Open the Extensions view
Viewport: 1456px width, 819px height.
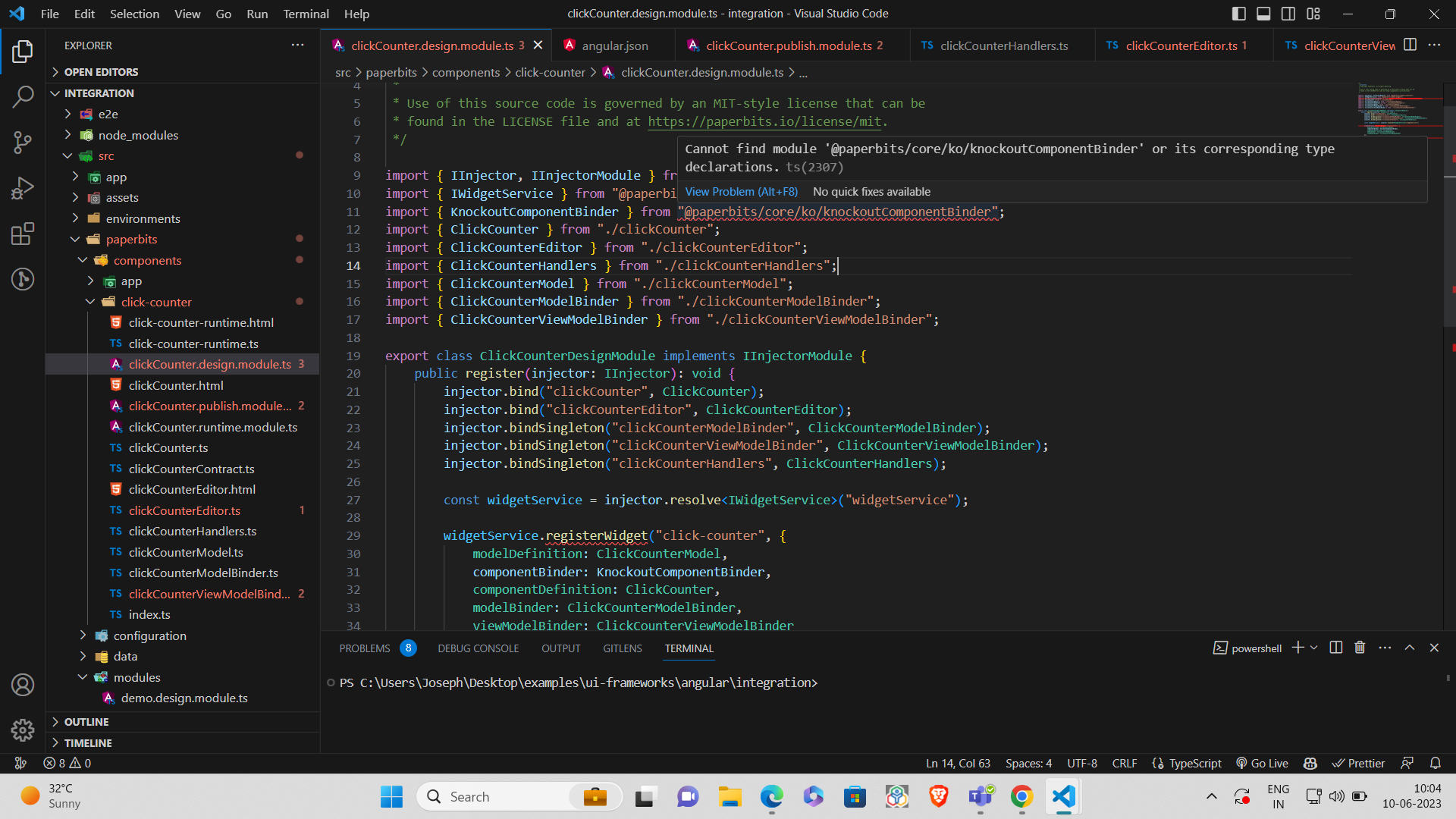(23, 234)
